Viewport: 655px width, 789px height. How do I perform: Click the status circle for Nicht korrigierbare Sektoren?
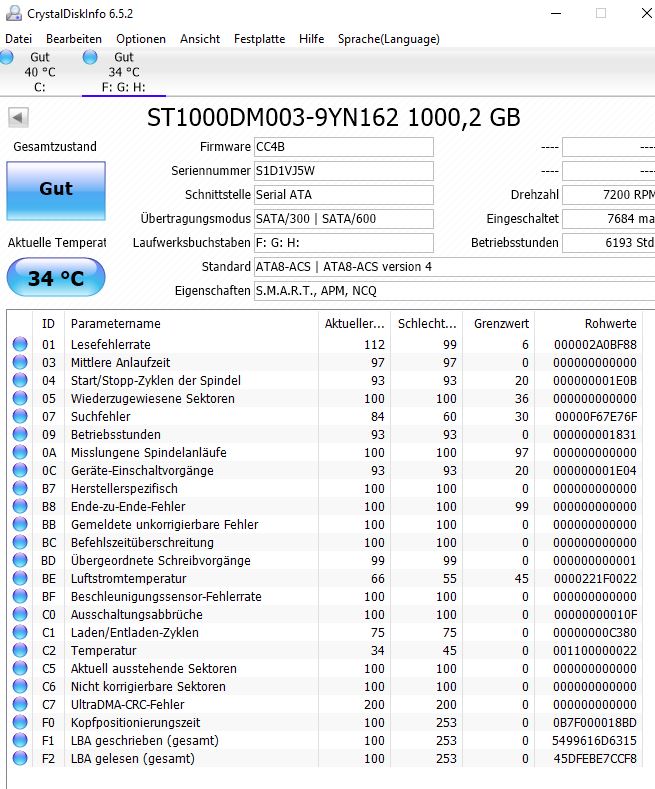pos(20,686)
